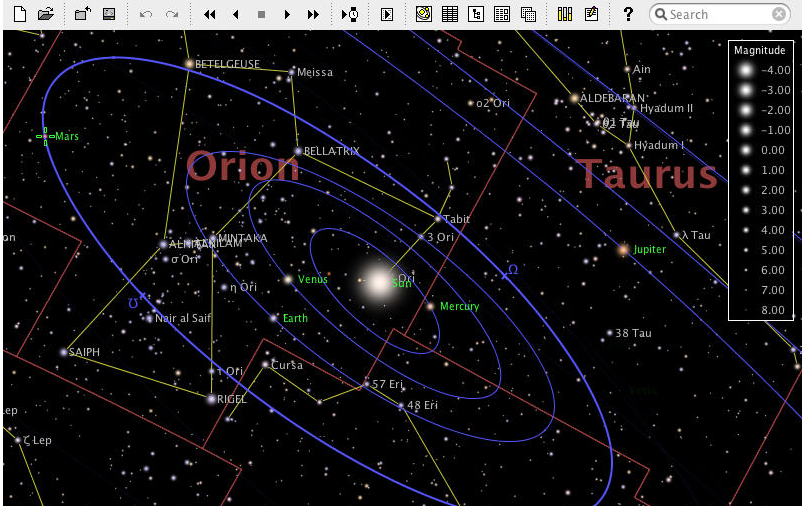The height and width of the screenshot is (506, 802).
Task: Click the Orion constellation name
Action: click(242, 166)
